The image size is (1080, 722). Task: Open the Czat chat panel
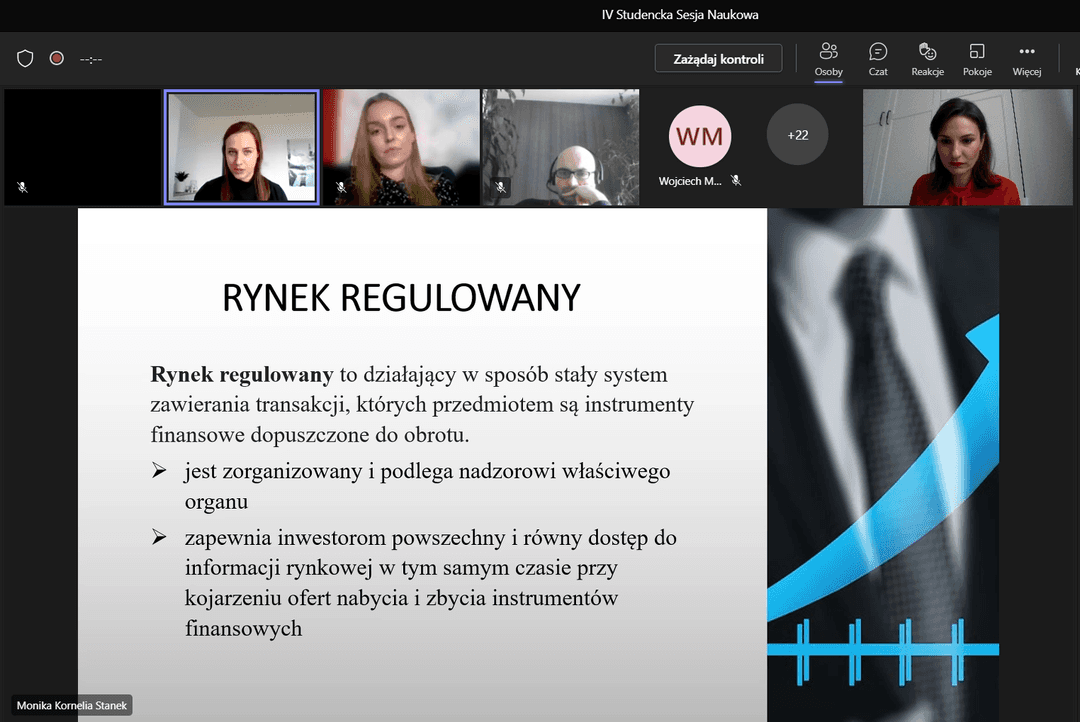point(878,59)
